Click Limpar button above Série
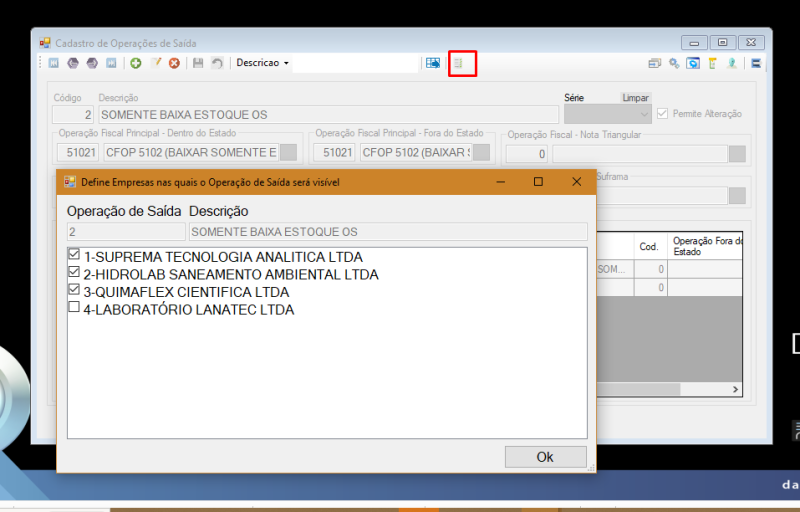 (635, 97)
